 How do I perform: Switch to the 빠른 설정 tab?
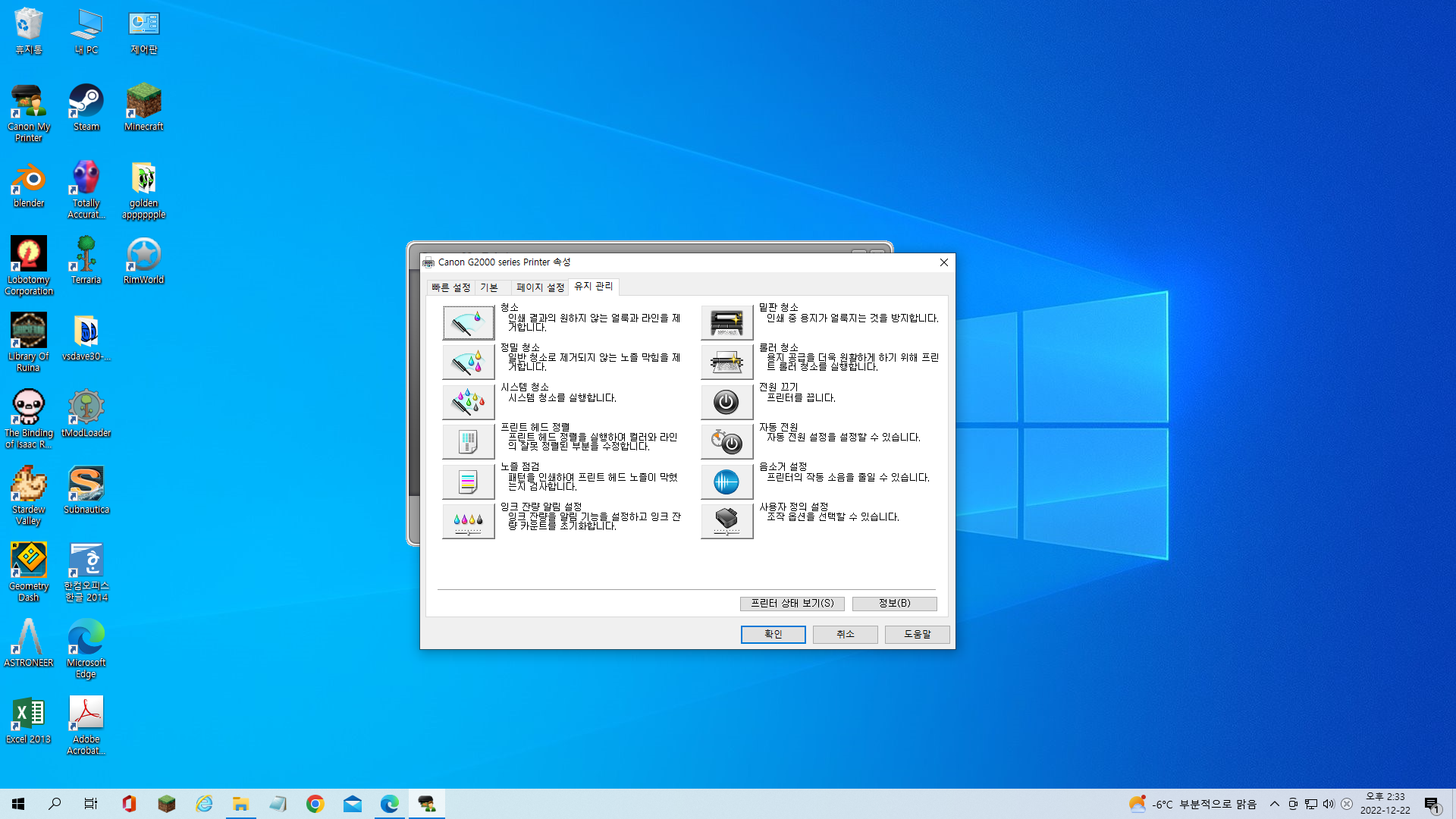tap(450, 287)
